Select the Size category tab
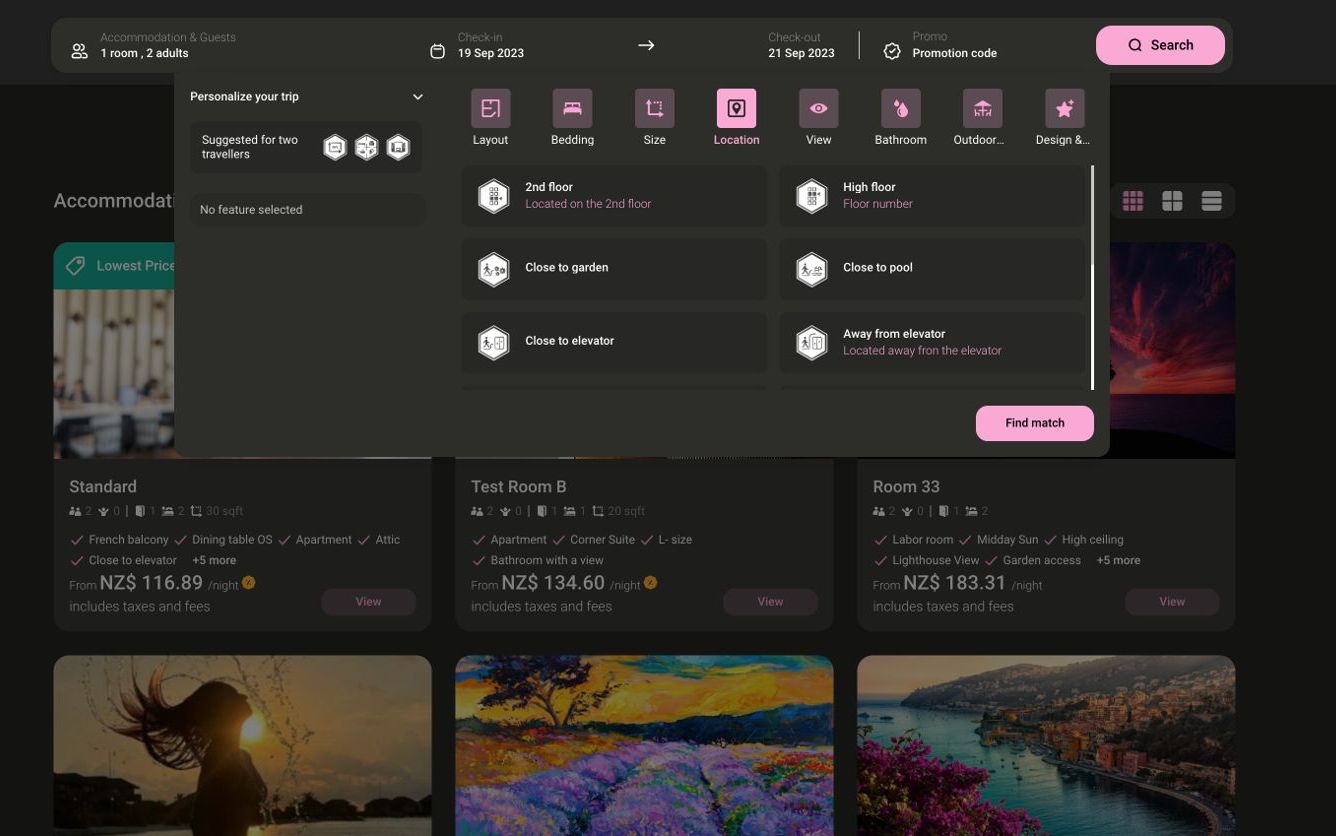The width and height of the screenshot is (1336, 836). (x=654, y=118)
